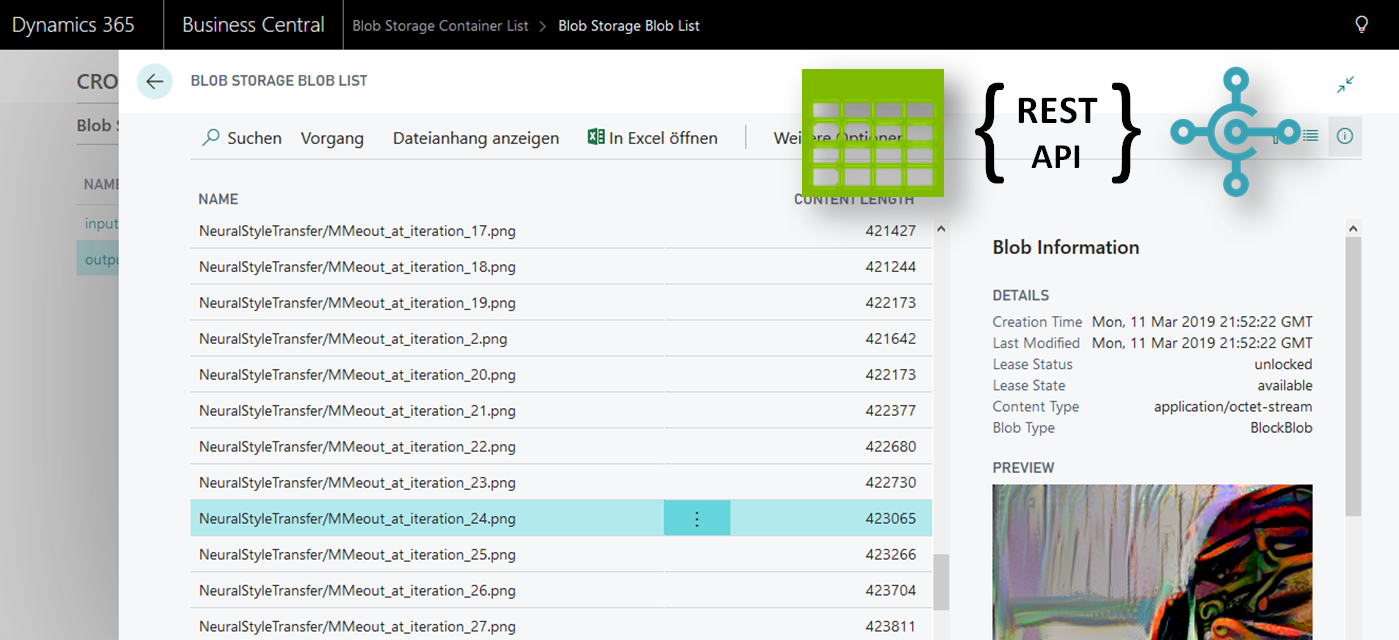Select MMeout_at_iteration_21.png row name
Image resolution: width=1399 pixels, height=640 pixels.
[x=357, y=411]
